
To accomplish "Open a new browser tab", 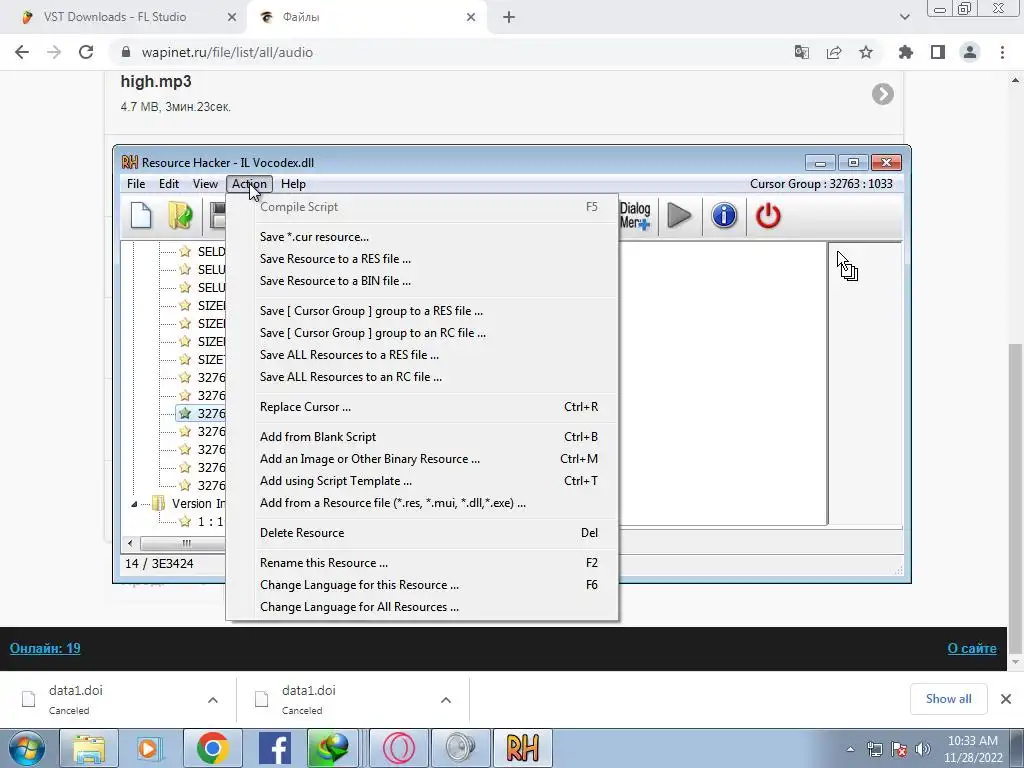I will coord(509,17).
